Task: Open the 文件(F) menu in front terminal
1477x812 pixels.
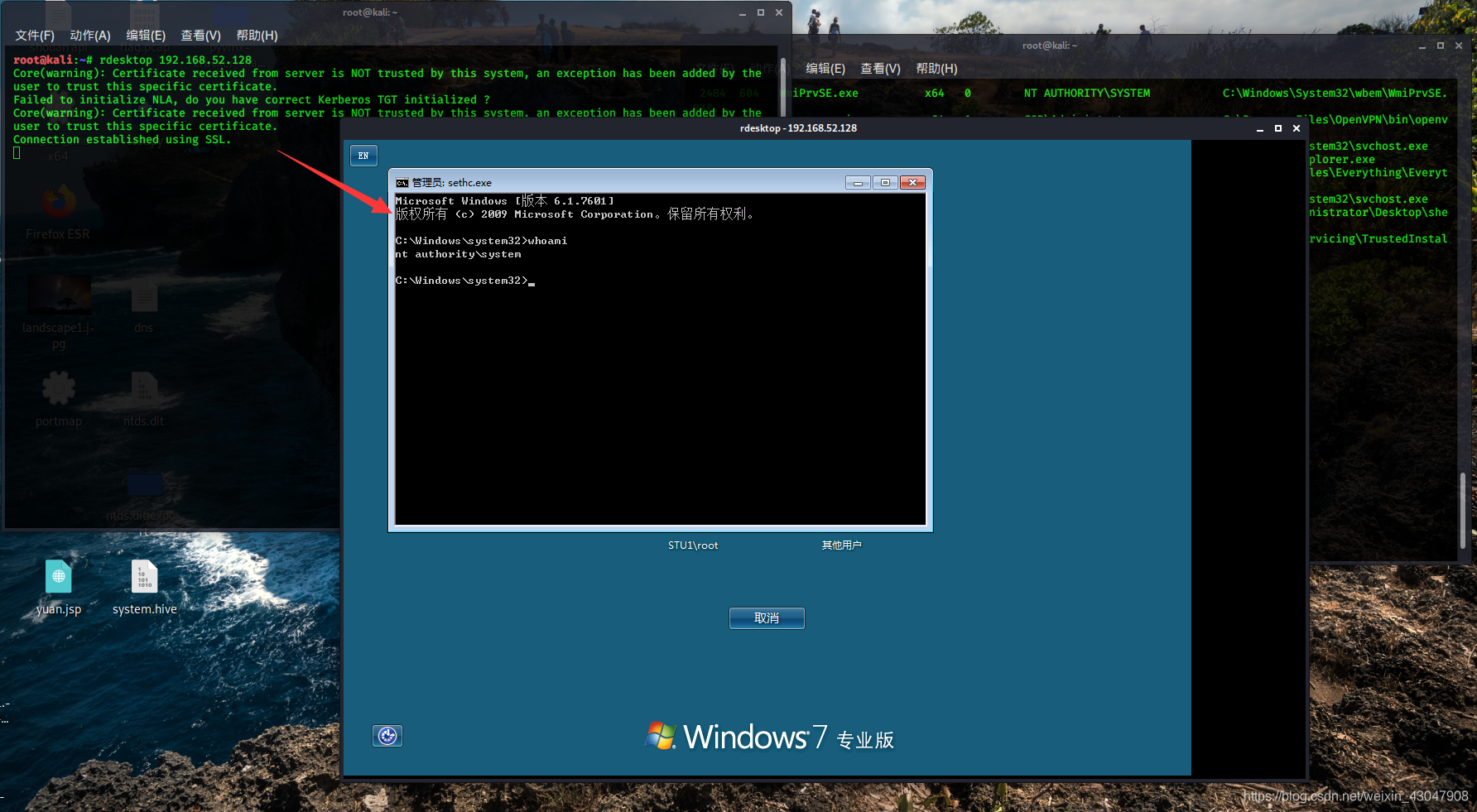Action: point(34,36)
